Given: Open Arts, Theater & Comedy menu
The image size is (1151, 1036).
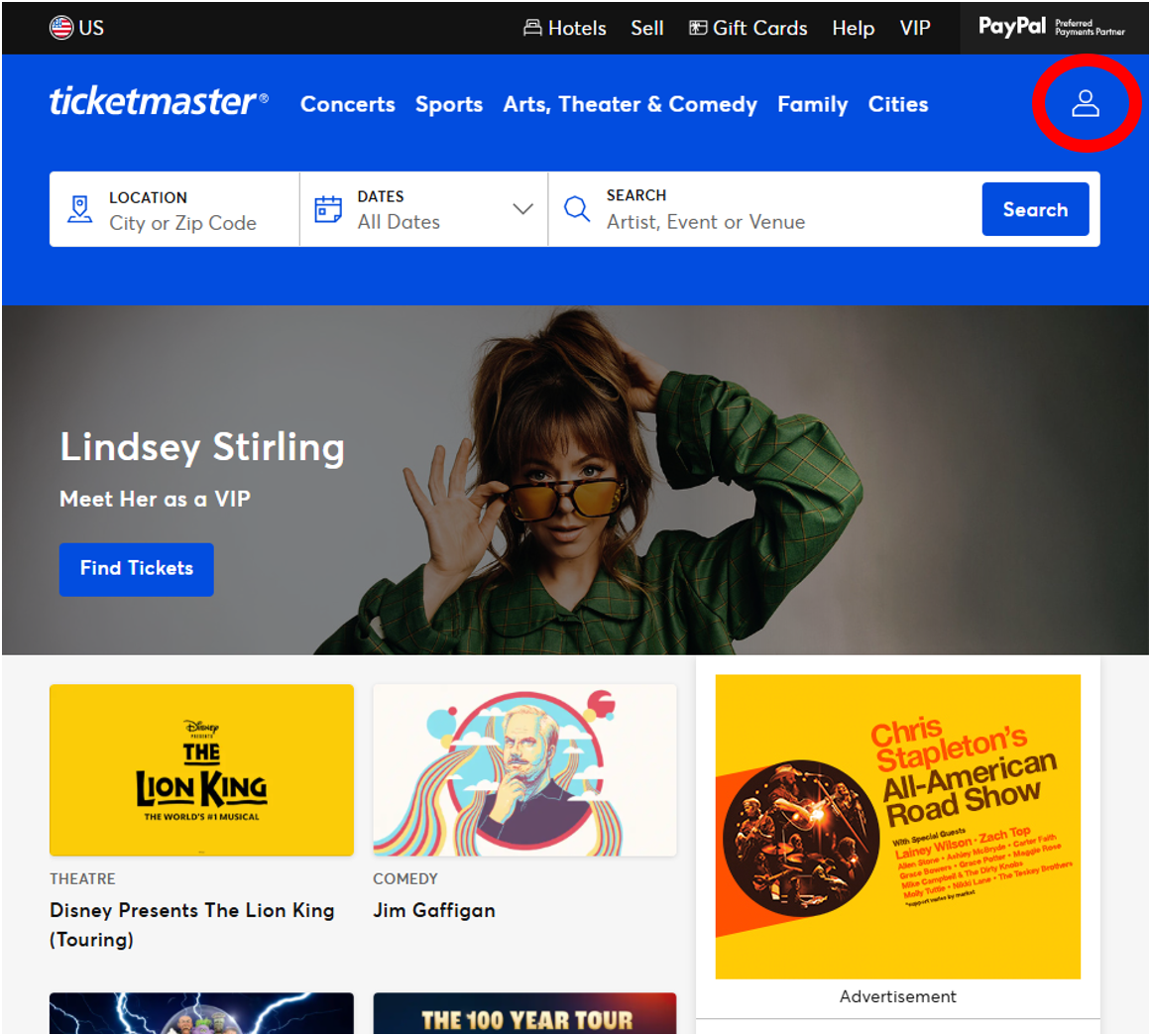Looking at the screenshot, I should pos(630,104).
